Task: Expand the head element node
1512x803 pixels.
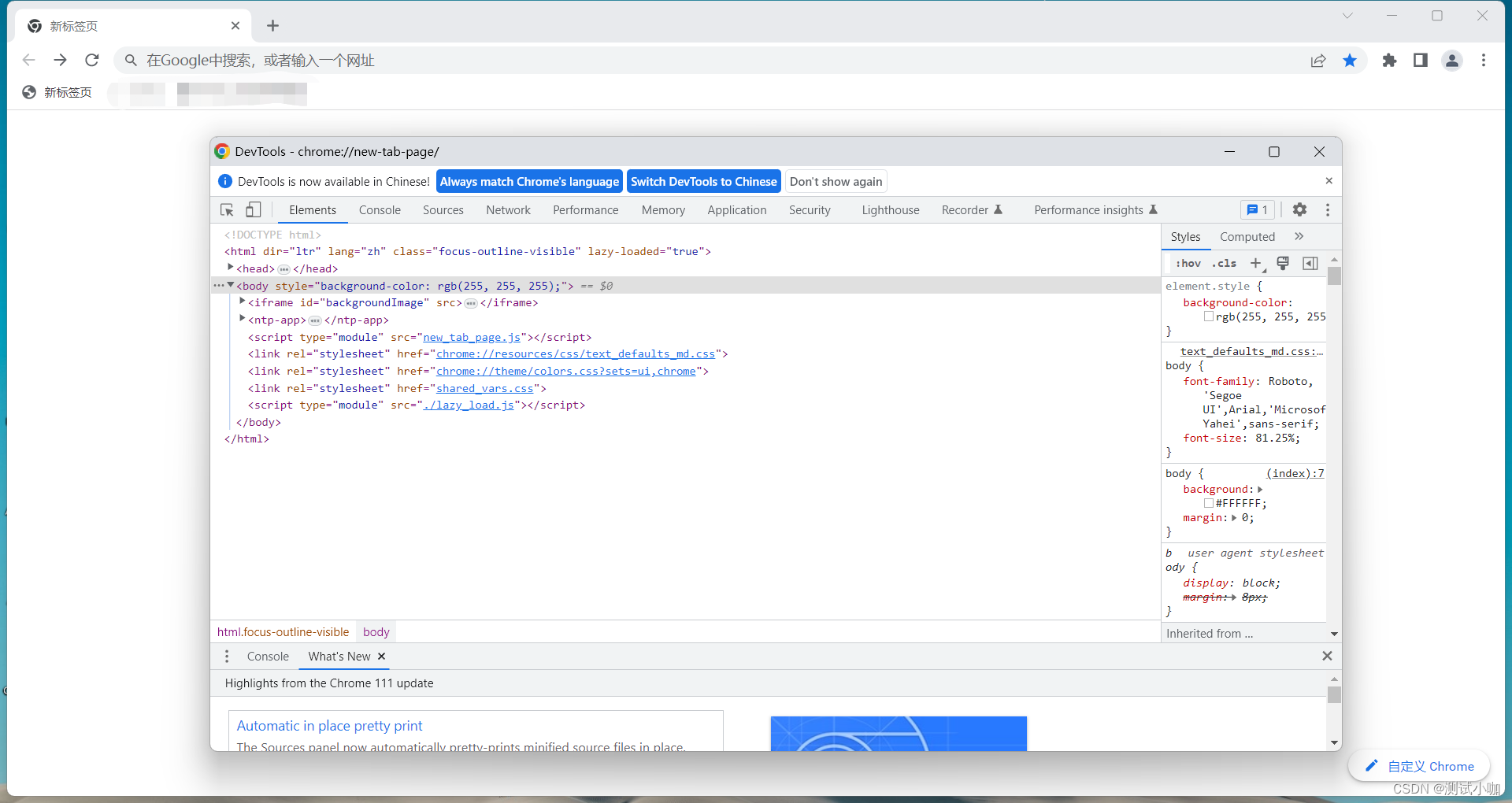Action: 231,268
